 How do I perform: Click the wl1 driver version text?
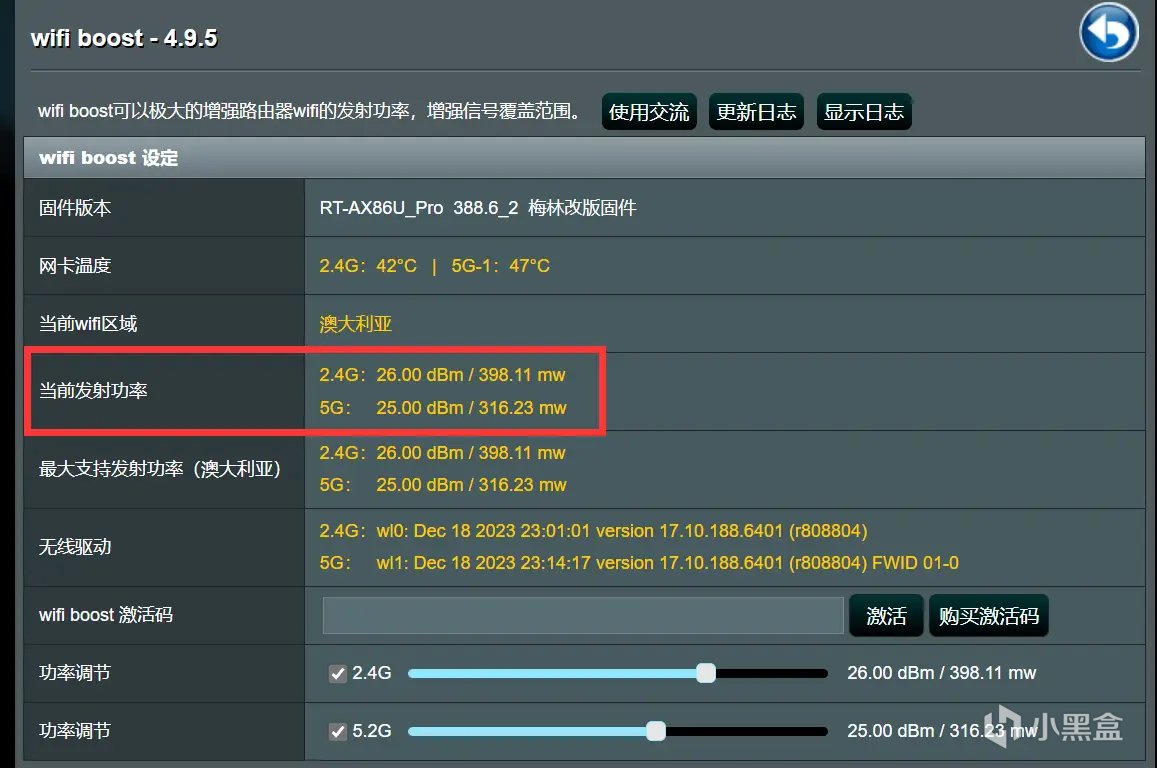pyautogui.click(x=668, y=563)
